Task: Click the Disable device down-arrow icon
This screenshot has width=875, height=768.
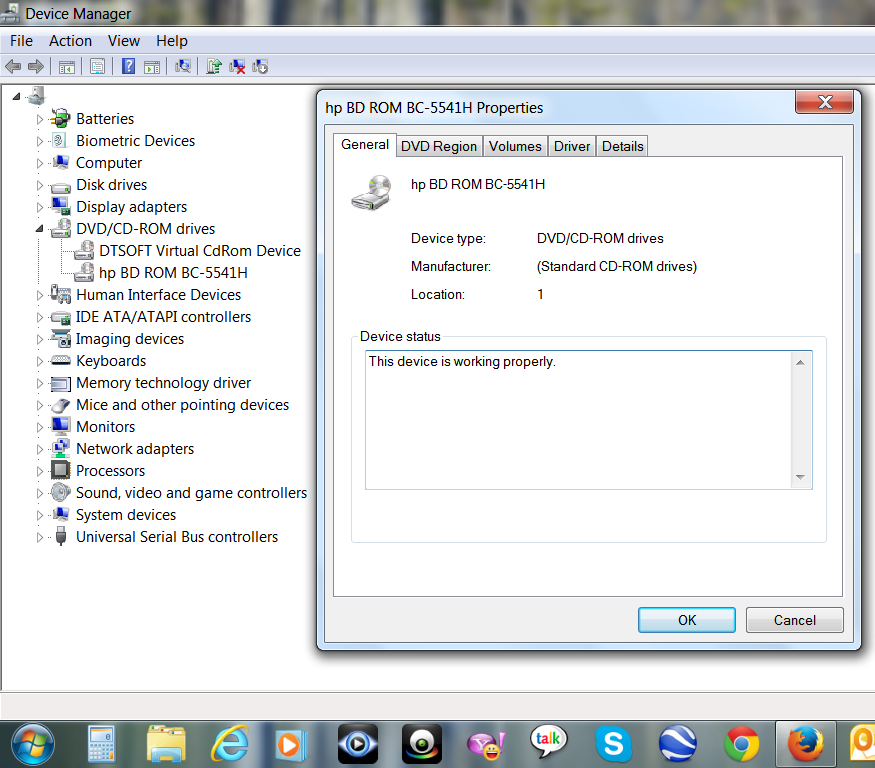Action: (x=260, y=66)
